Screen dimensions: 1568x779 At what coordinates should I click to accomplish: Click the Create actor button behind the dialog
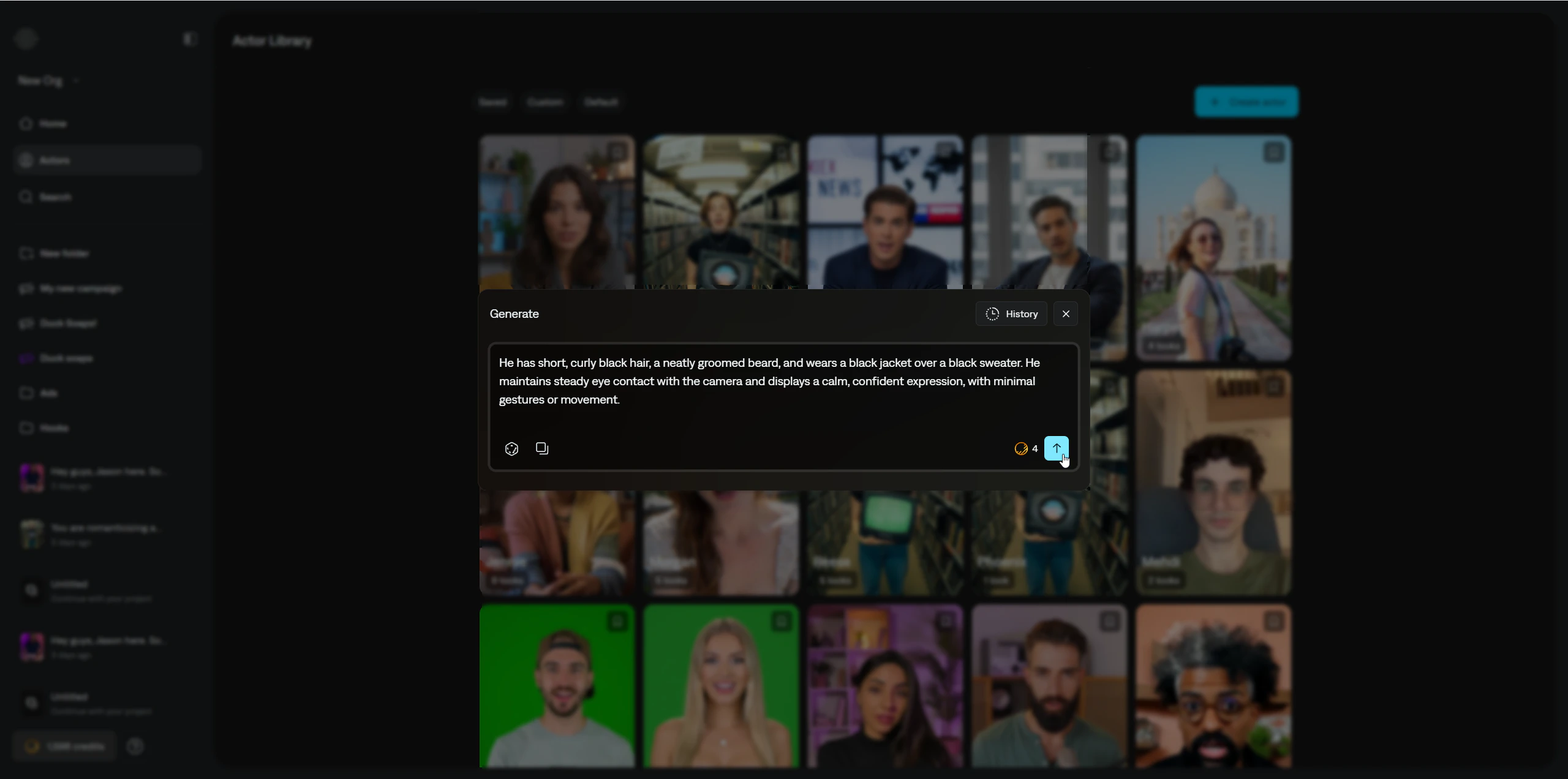(1246, 102)
